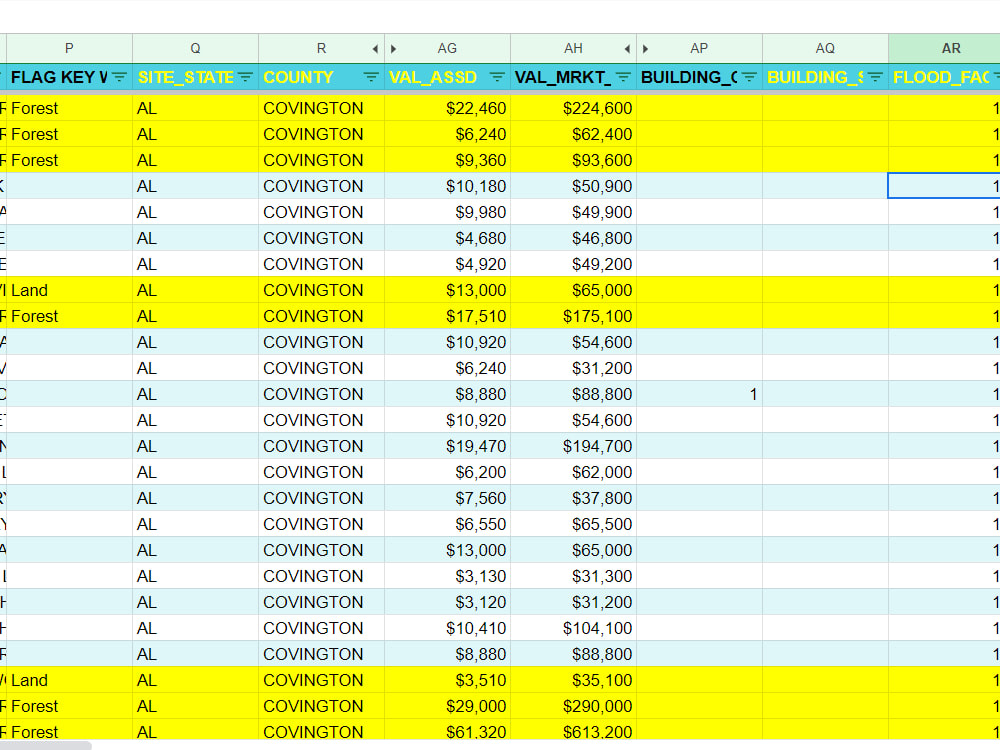Screen dimensions: 1000x750
Task: Select cell with value $22,460
Action: point(447,108)
